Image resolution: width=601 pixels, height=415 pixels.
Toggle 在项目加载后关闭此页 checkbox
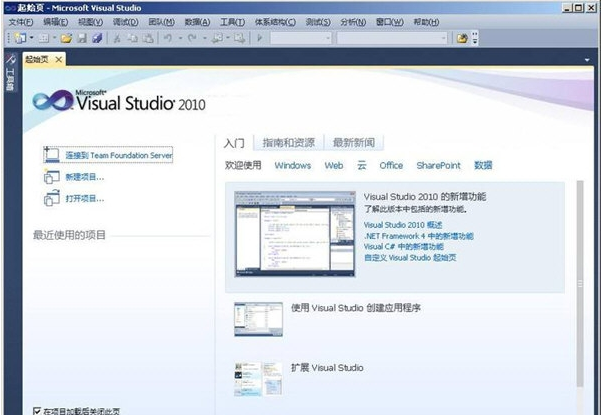(37, 411)
